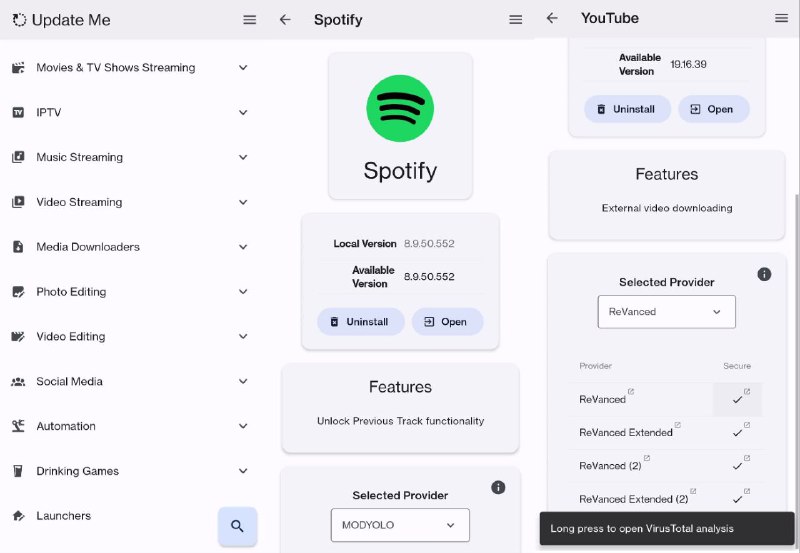
Task: Click the back arrow beside Spotify title
Action: 285,20
